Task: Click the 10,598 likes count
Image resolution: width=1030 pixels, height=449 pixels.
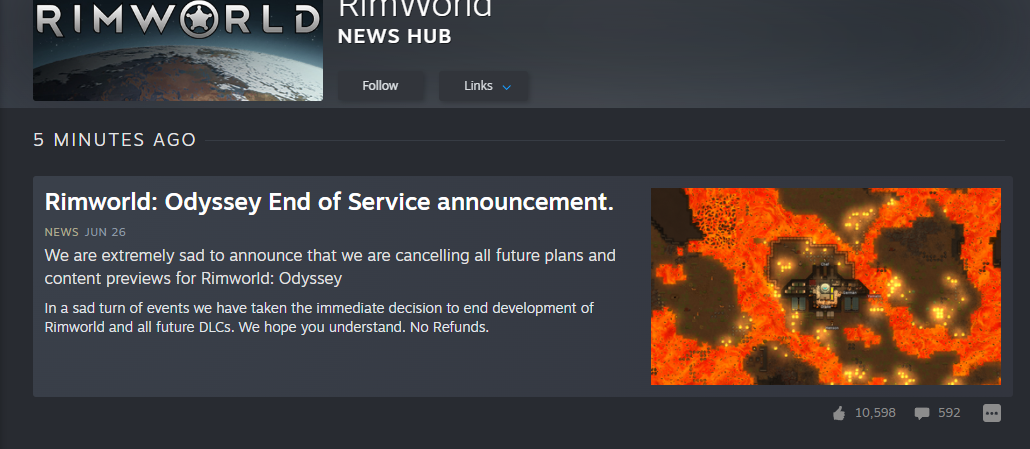Action: pos(875,413)
